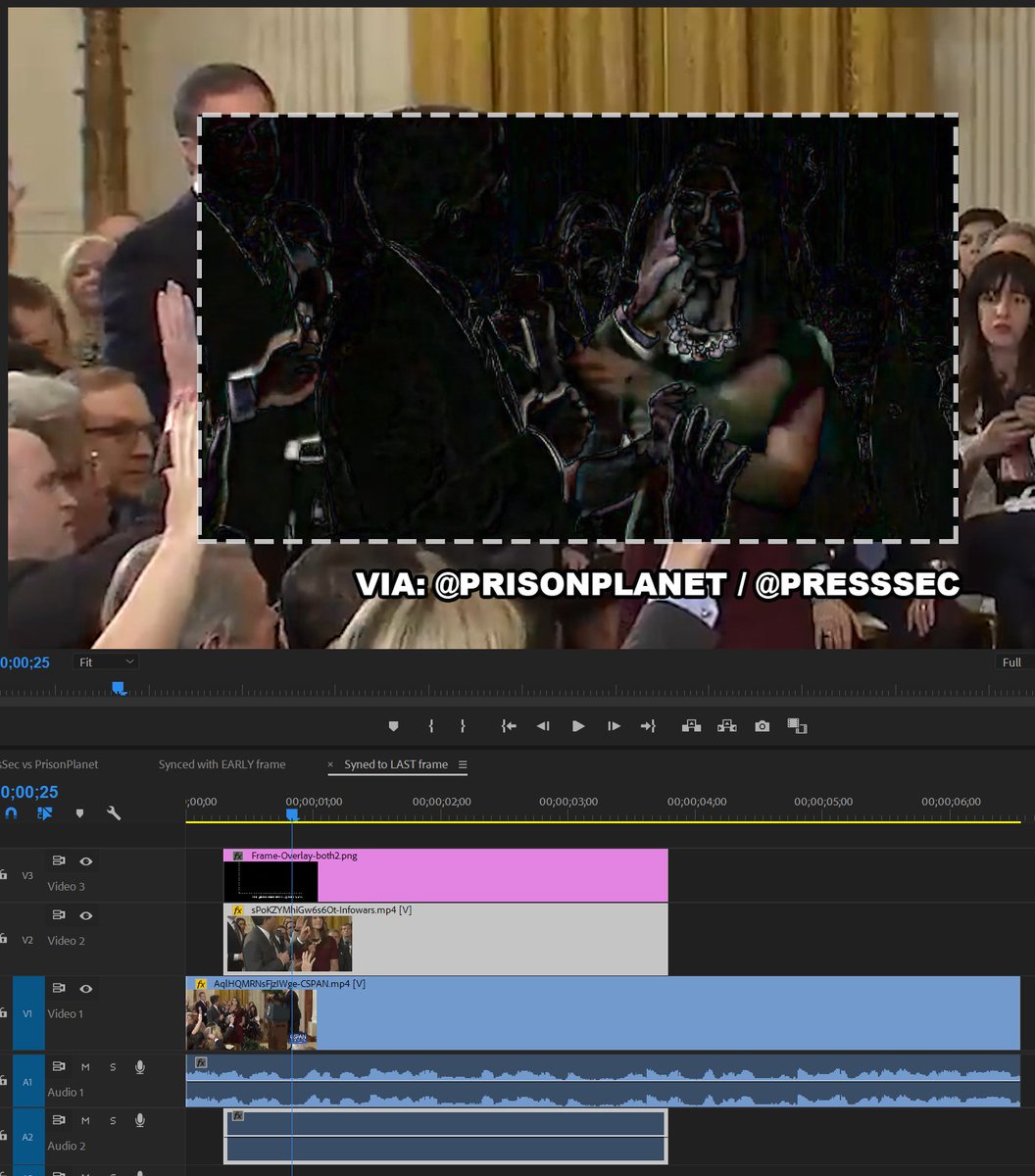Toggle V1 track targeting
The height and width of the screenshot is (1176, 1035).
tap(27, 1013)
